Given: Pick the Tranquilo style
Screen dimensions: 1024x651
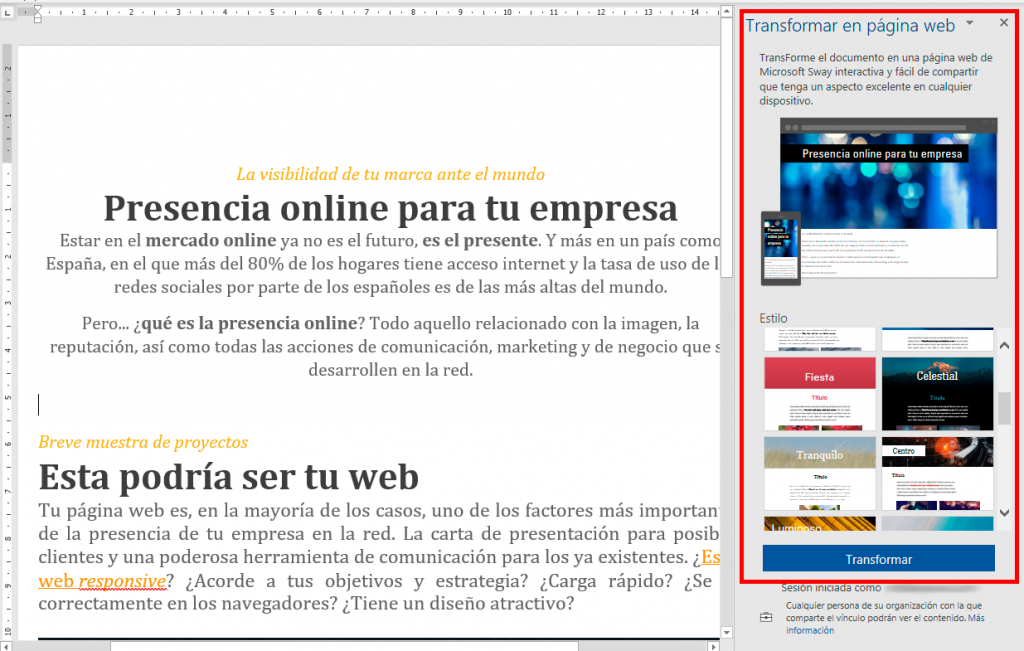Looking at the screenshot, I should (x=820, y=473).
